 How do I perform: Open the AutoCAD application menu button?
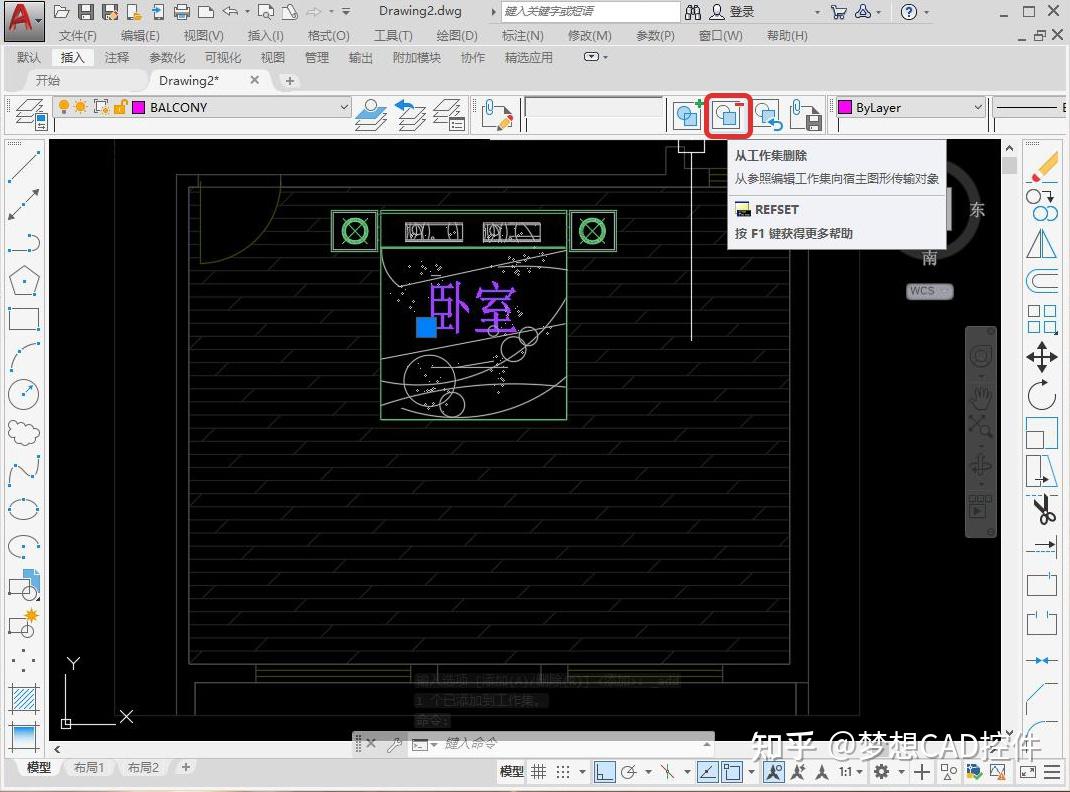click(x=24, y=20)
